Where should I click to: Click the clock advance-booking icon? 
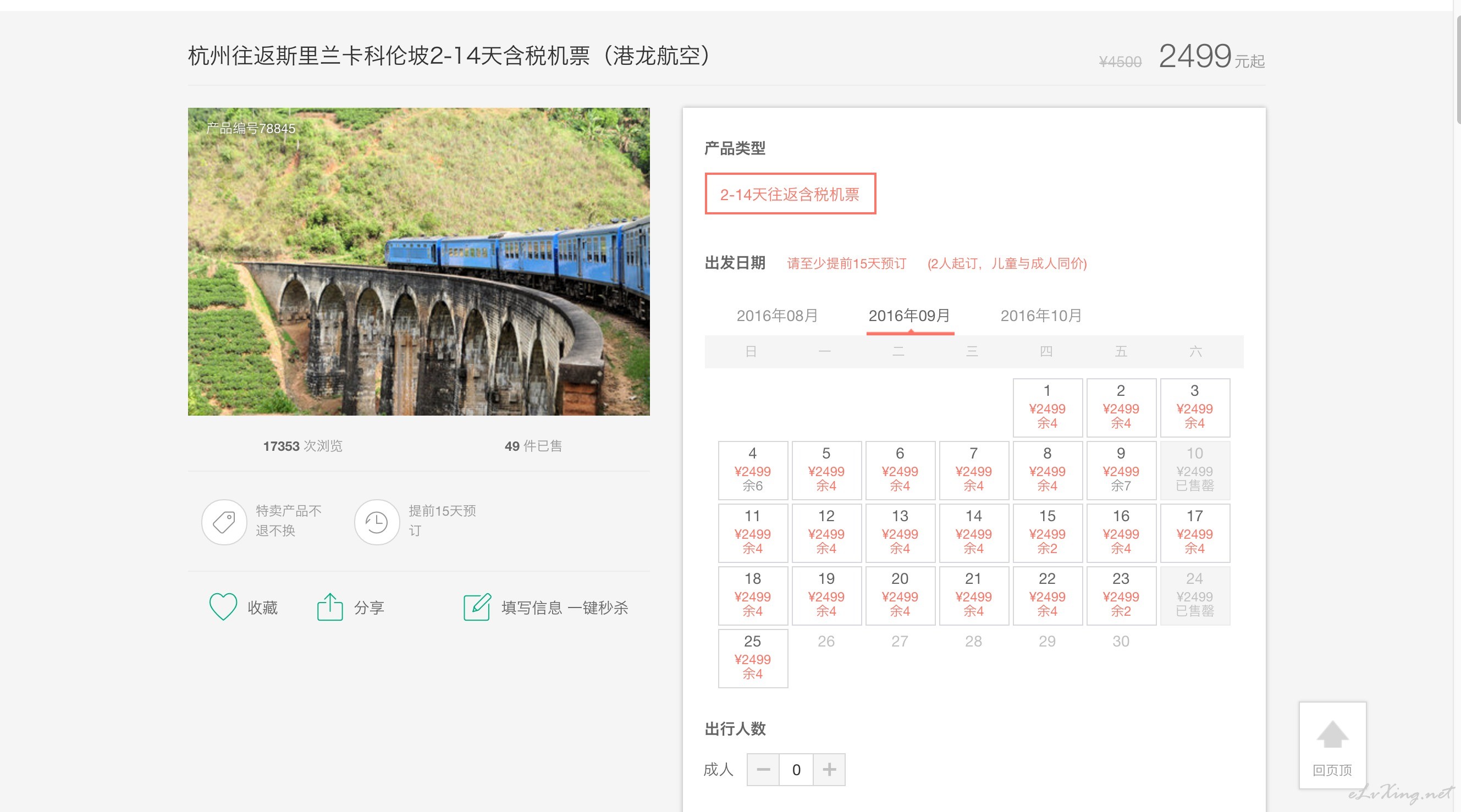point(377,522)
